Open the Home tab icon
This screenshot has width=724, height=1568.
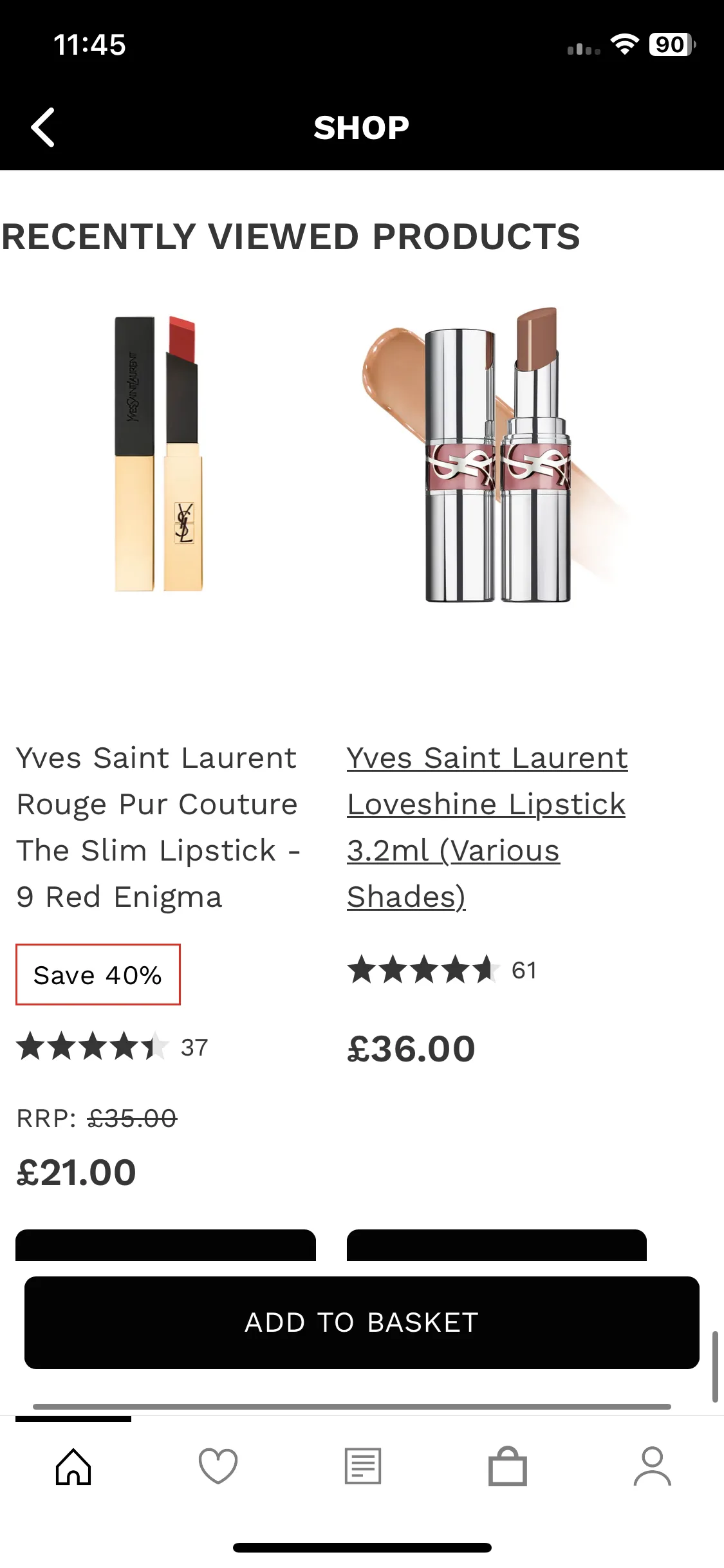(x=73, y=1466)
